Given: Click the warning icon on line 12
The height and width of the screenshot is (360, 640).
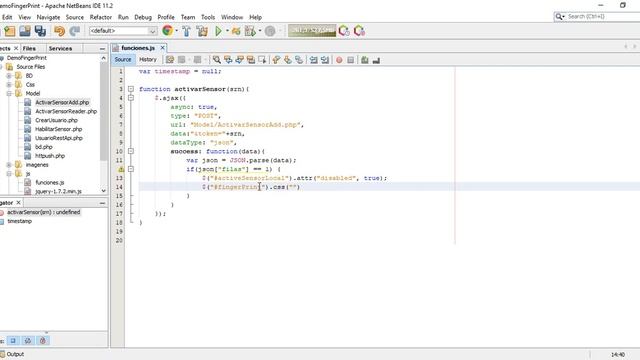Looking at the screenshot, I should (x=121, y=169).
